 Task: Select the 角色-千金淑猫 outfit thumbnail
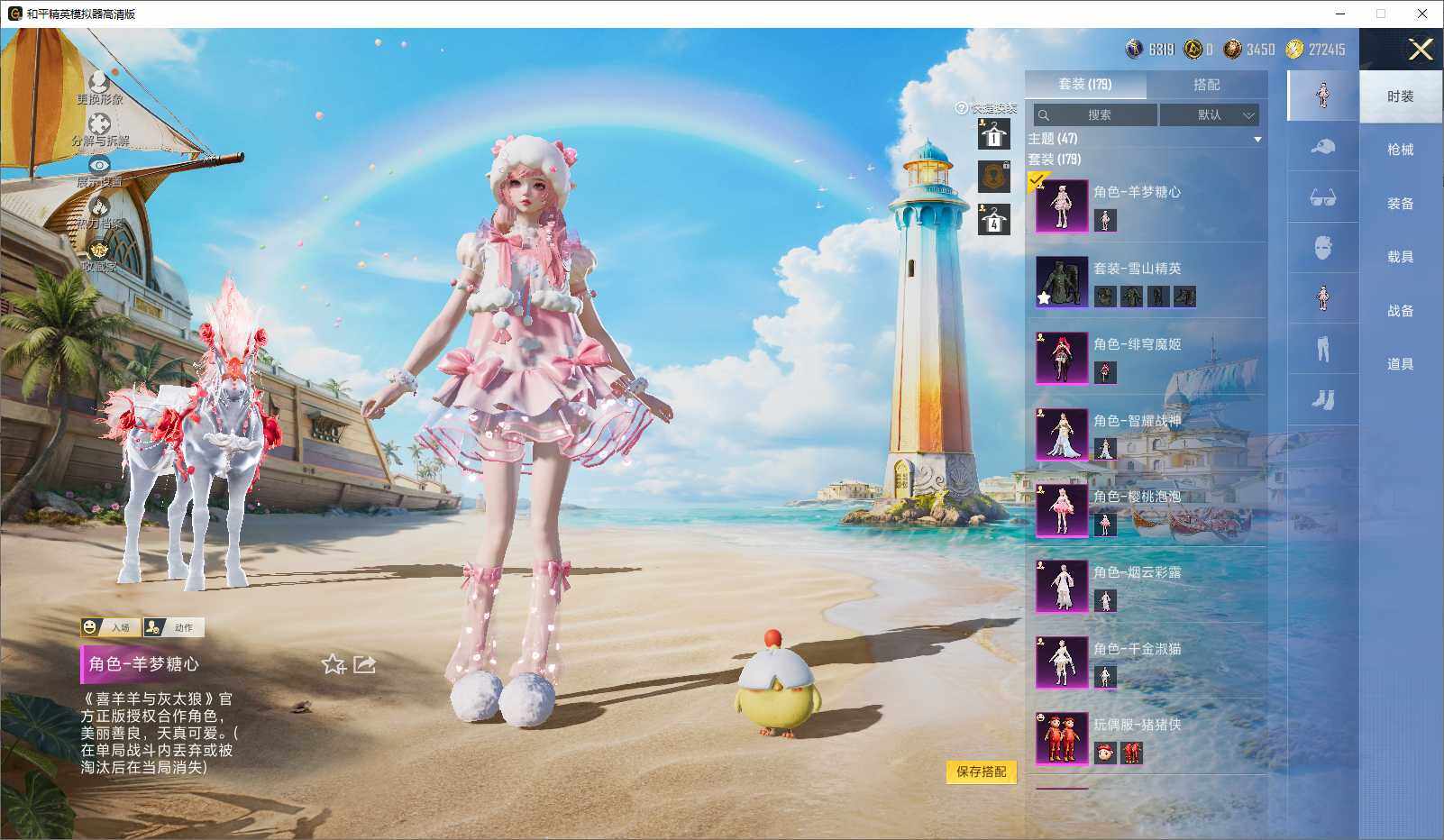[x=1062, y=662]
